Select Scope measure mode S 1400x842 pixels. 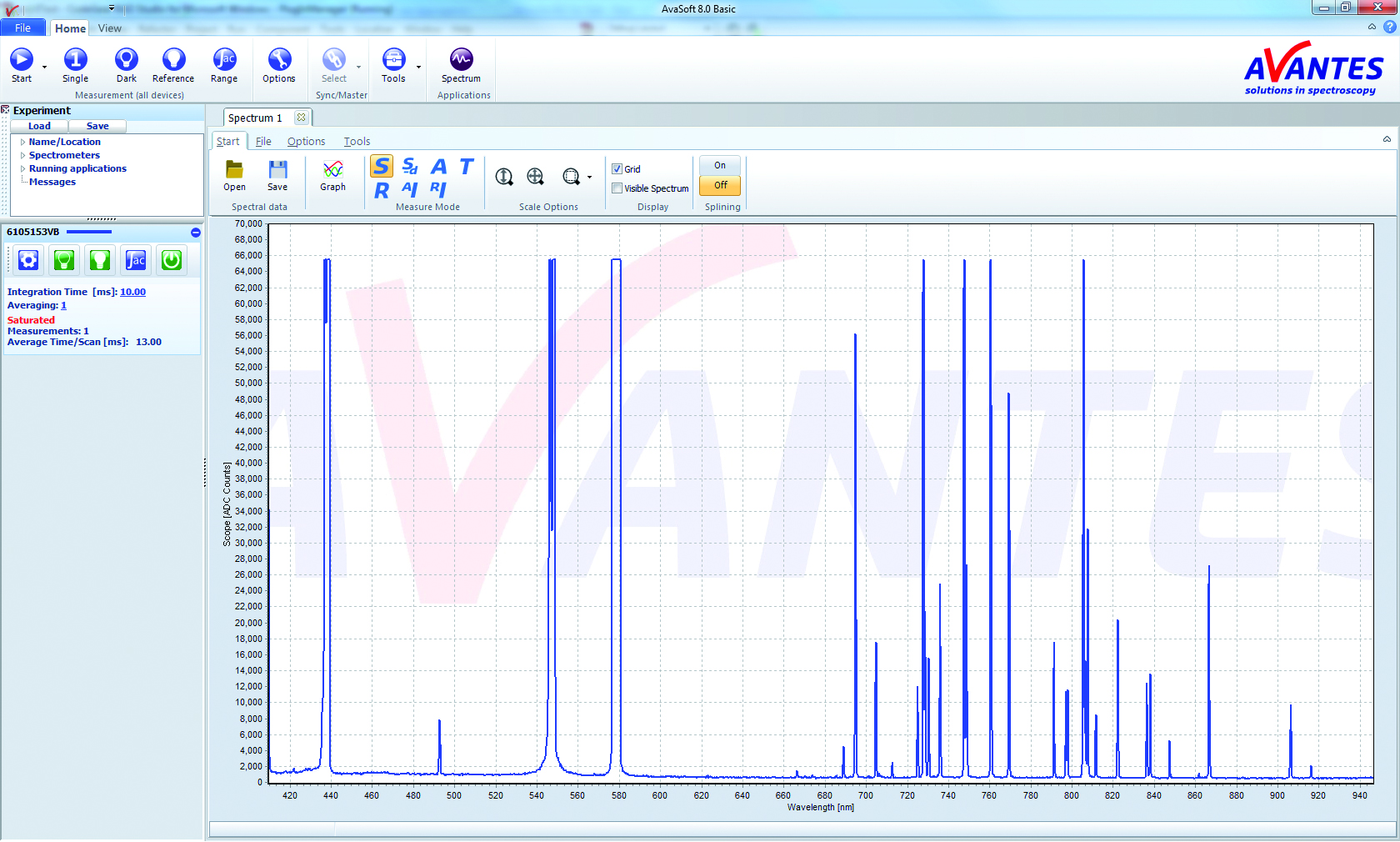tap(382, 167)
